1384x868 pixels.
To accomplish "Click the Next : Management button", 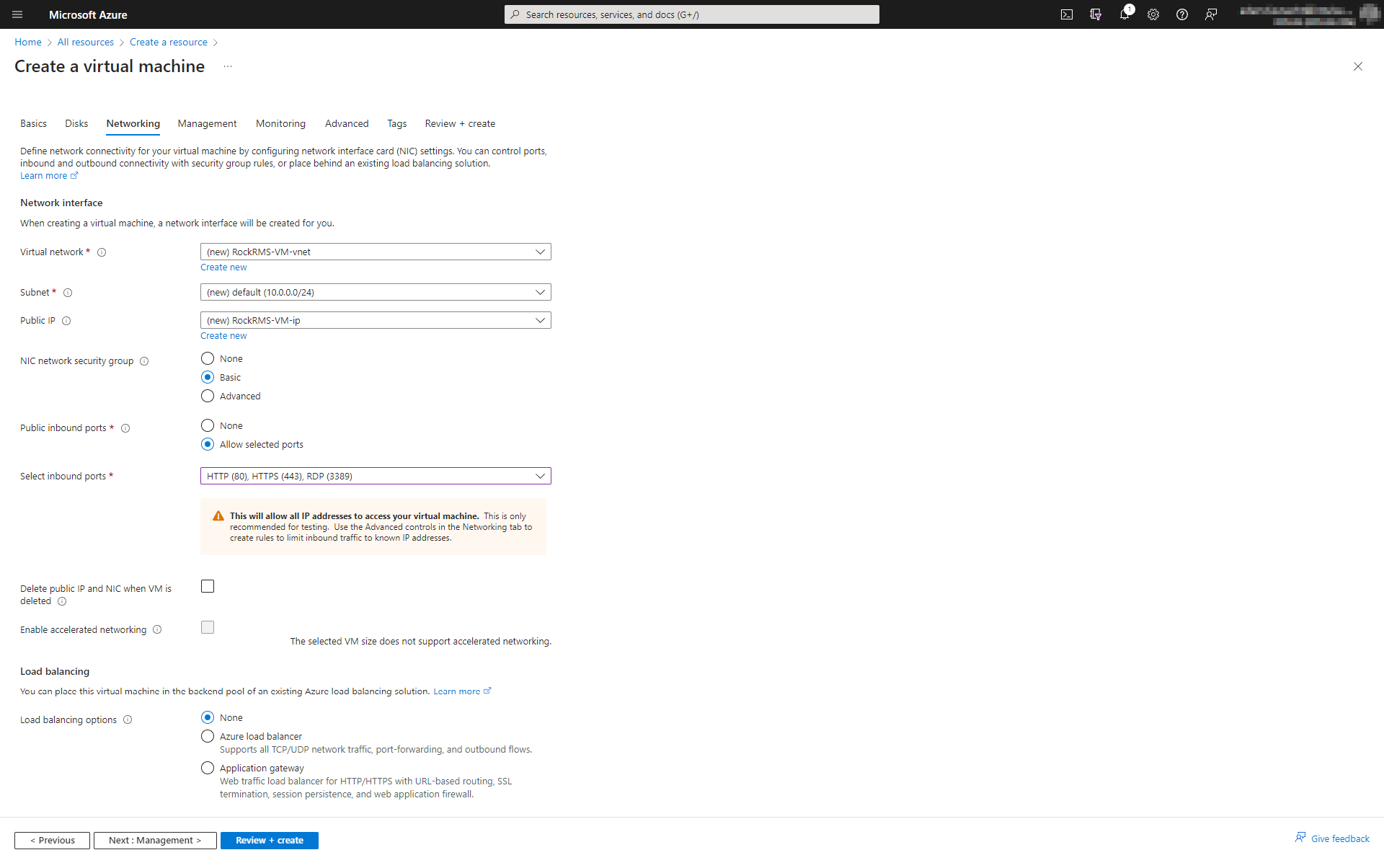I will (154, 840).
